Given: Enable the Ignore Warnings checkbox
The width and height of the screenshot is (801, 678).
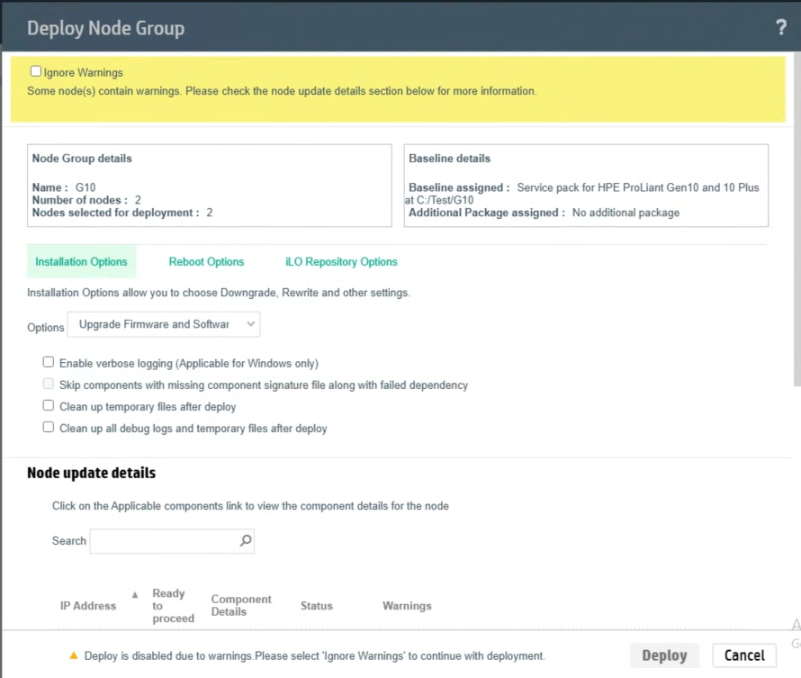Looking at the screenshot, I should tap(35, 72).
